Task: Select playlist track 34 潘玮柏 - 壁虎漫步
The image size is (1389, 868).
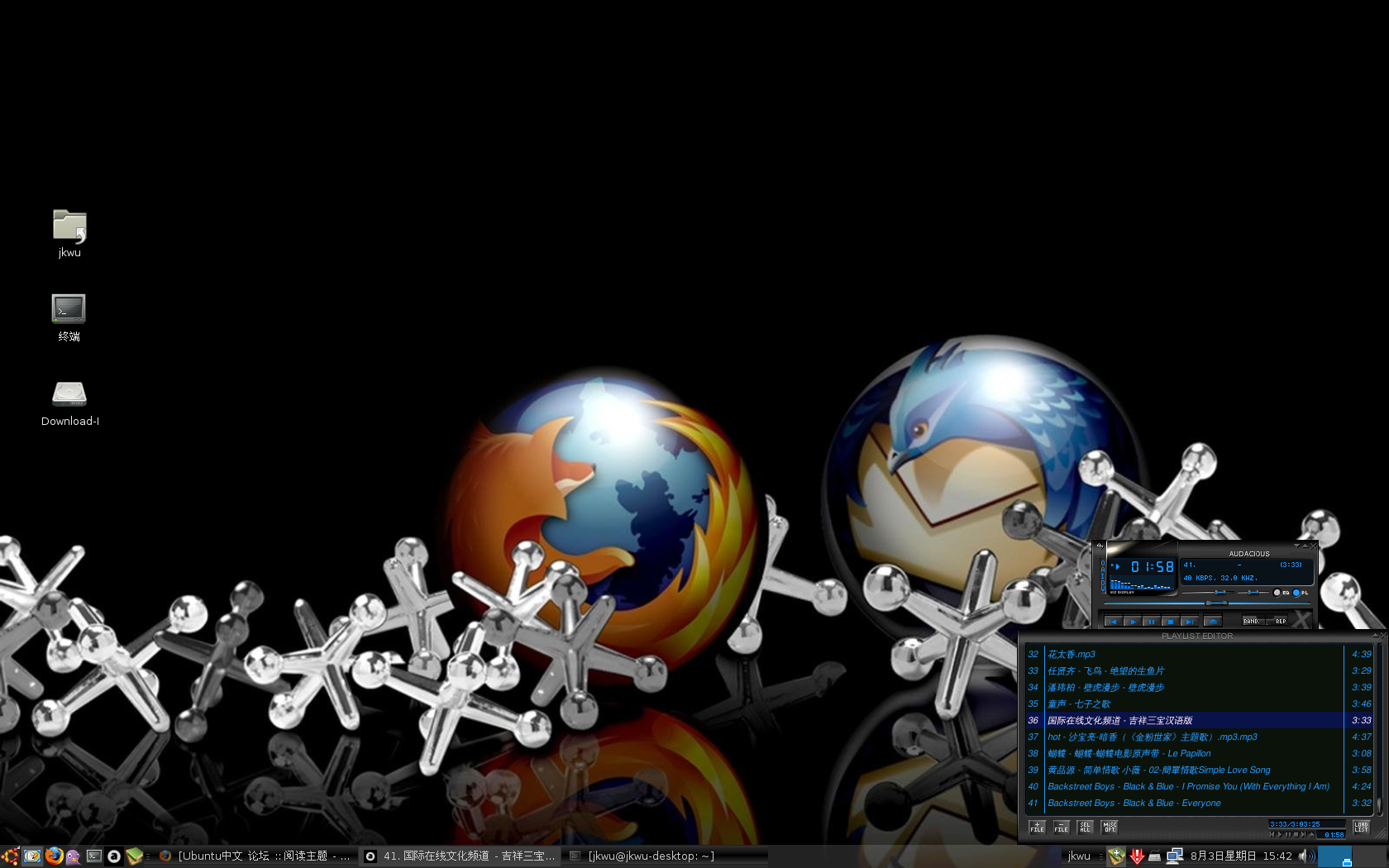Action: (1199, 687)
